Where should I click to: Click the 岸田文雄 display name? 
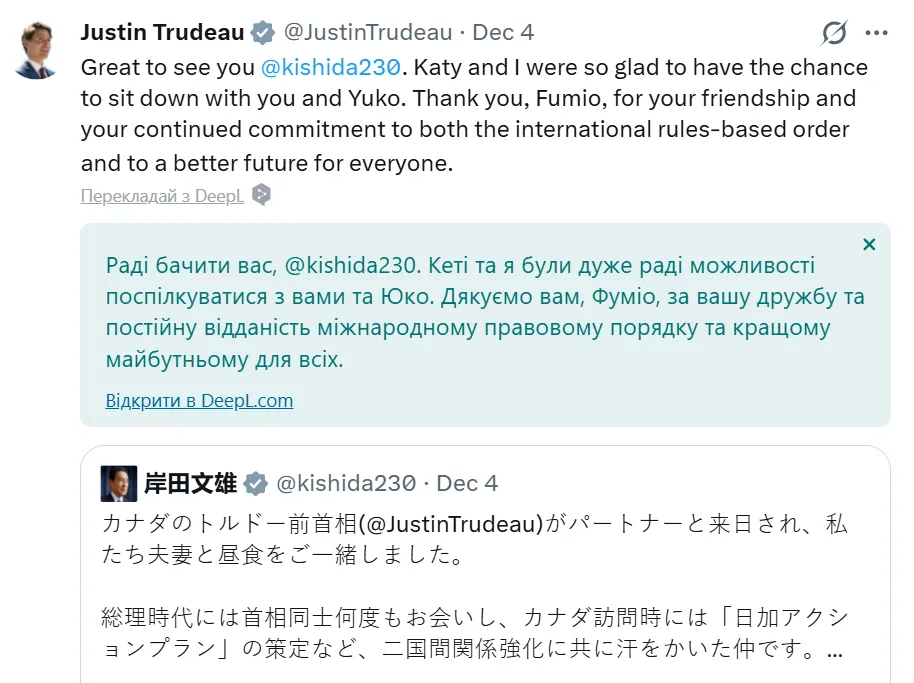pyautogui.click(x=190, y=484)
